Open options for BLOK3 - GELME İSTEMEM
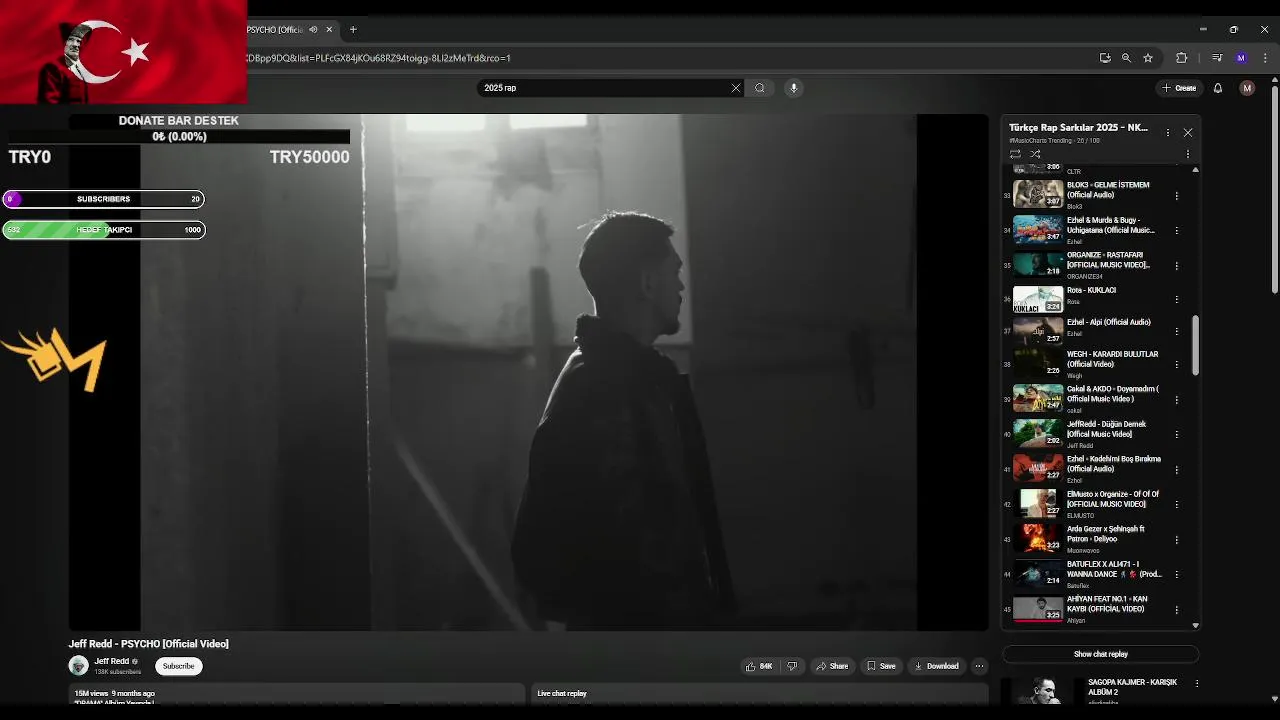 (x=1176, y=196)
